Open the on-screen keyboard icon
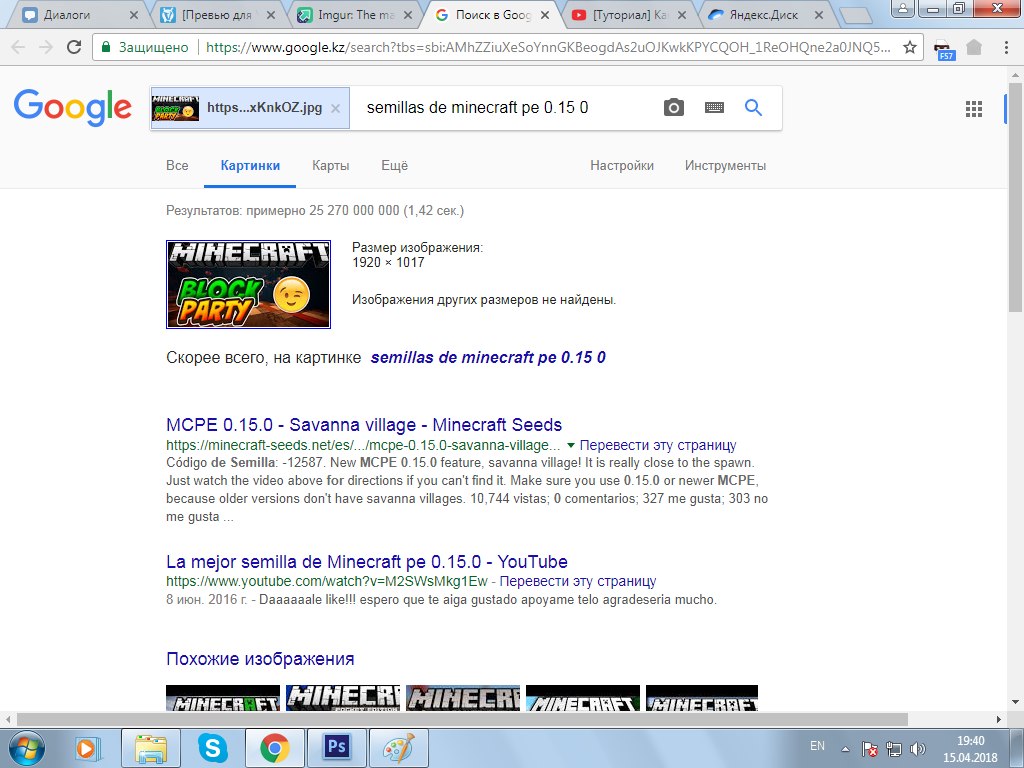Viewport: 1024px width, 768px height. click(x=714, y=107)
